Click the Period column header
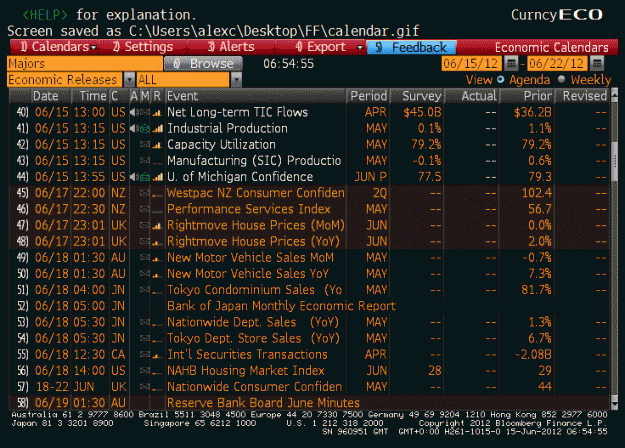 tap(368, 96)
